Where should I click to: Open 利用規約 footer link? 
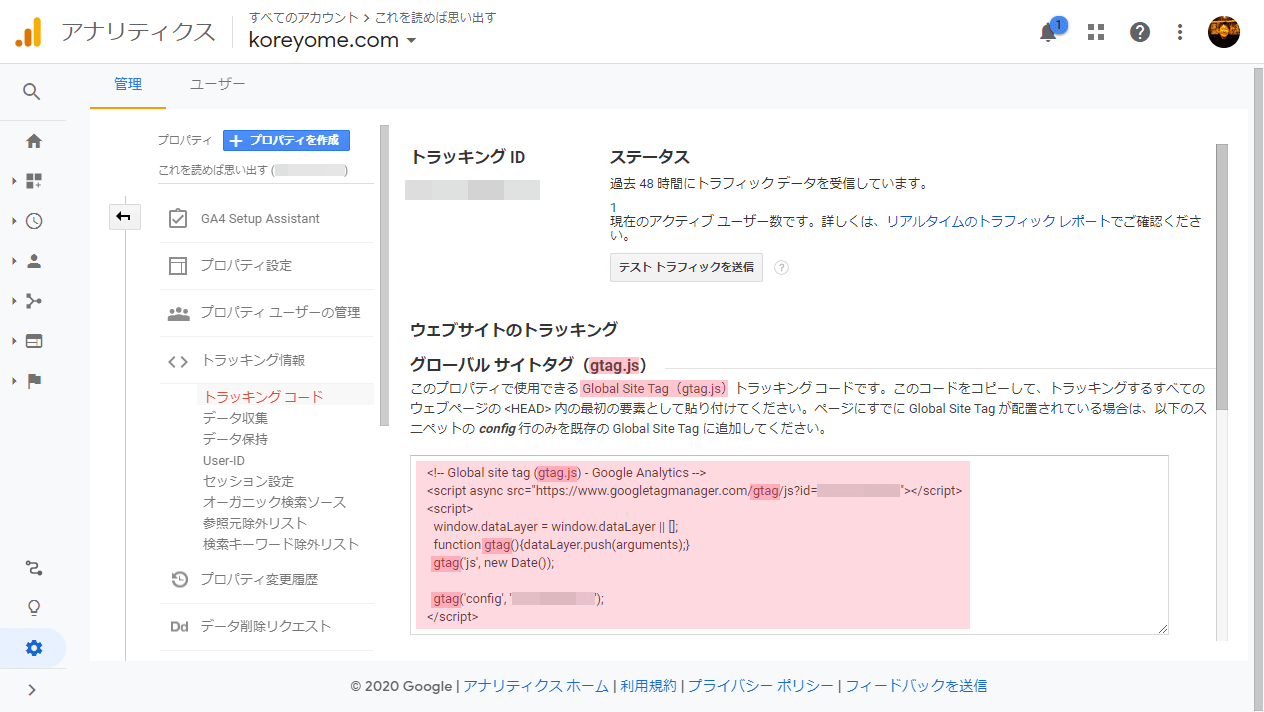(648, 686)
